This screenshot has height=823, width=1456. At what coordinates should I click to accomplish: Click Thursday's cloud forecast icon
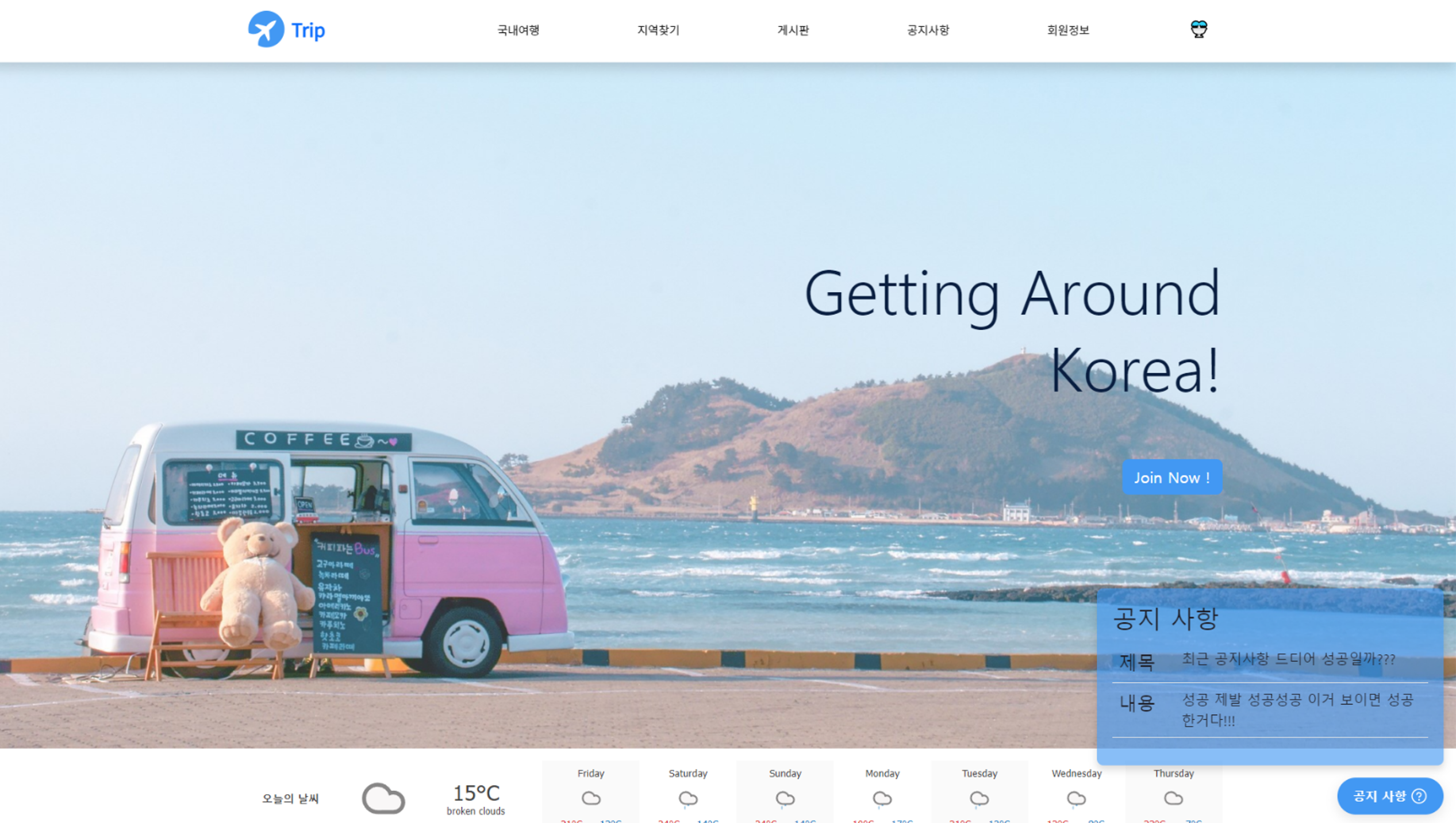pos(1173,798)
